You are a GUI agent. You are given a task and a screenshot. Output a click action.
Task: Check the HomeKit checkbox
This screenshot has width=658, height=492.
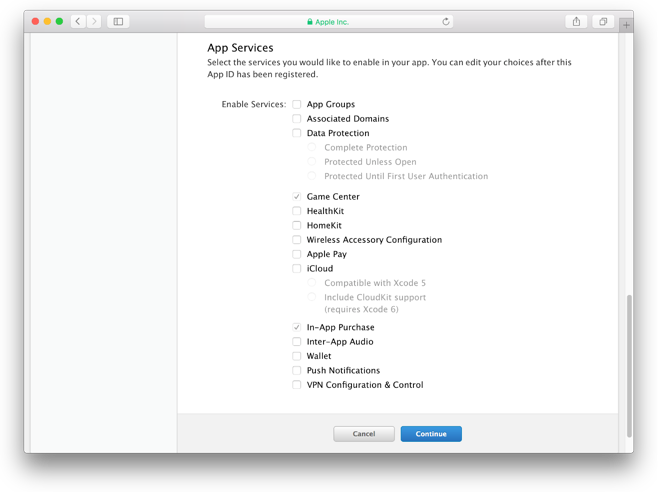tap(297, 225)
